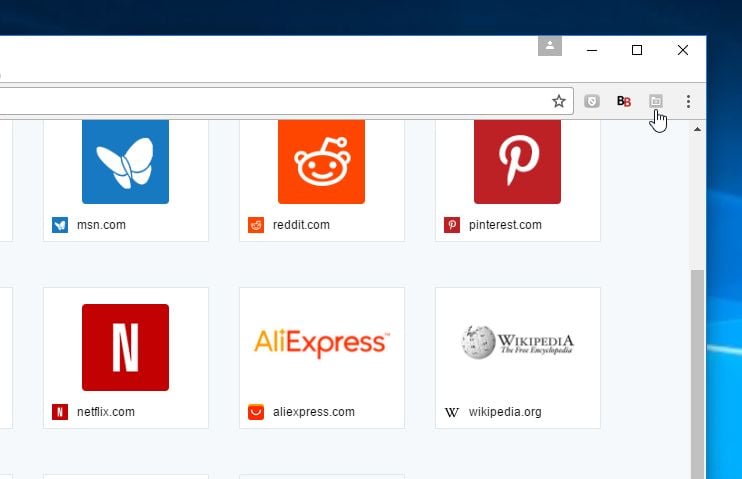The width and height of the screenshot is (742, 479).
Task: Minimize the browser window
Action: (592, 50)
